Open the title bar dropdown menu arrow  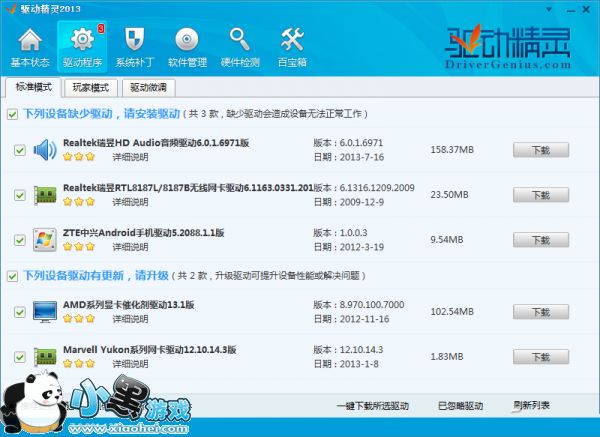pos(549,10)
